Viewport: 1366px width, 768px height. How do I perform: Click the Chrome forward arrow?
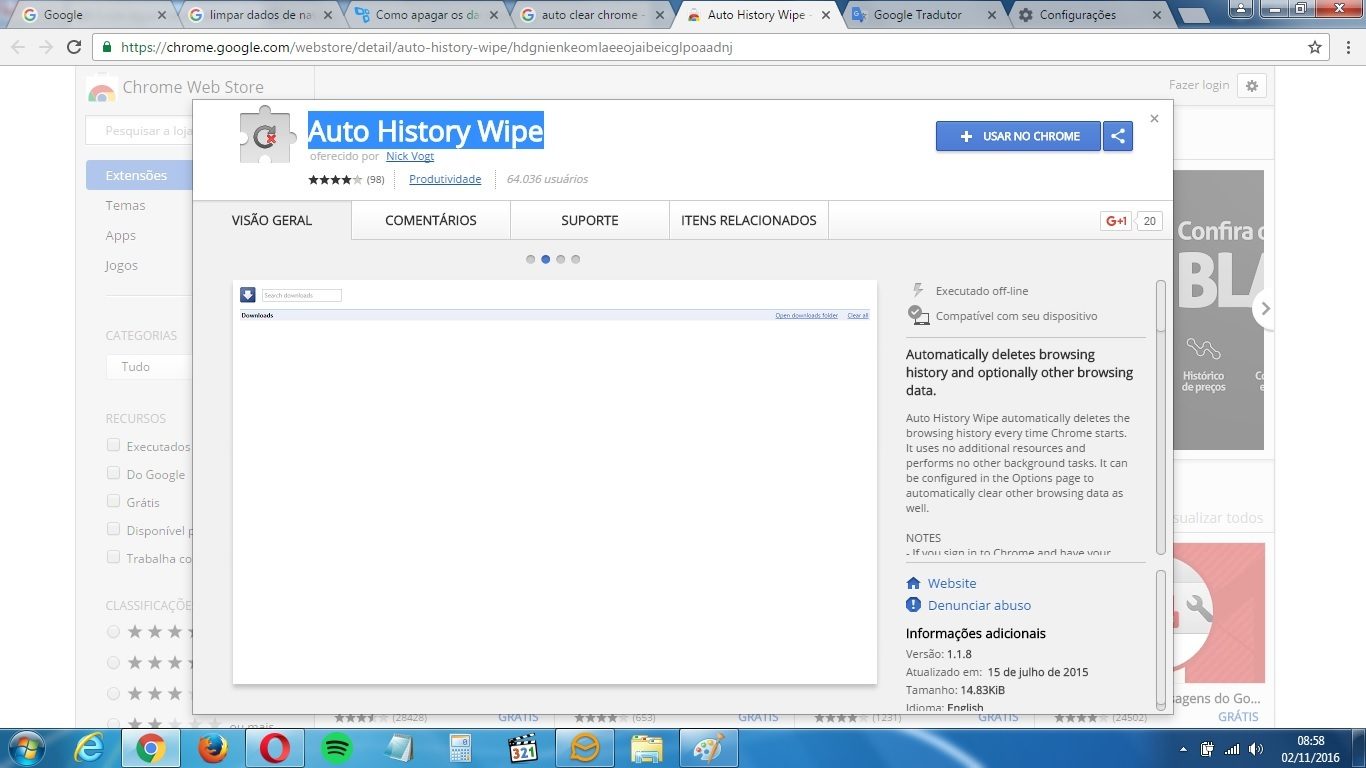[46, 47]
